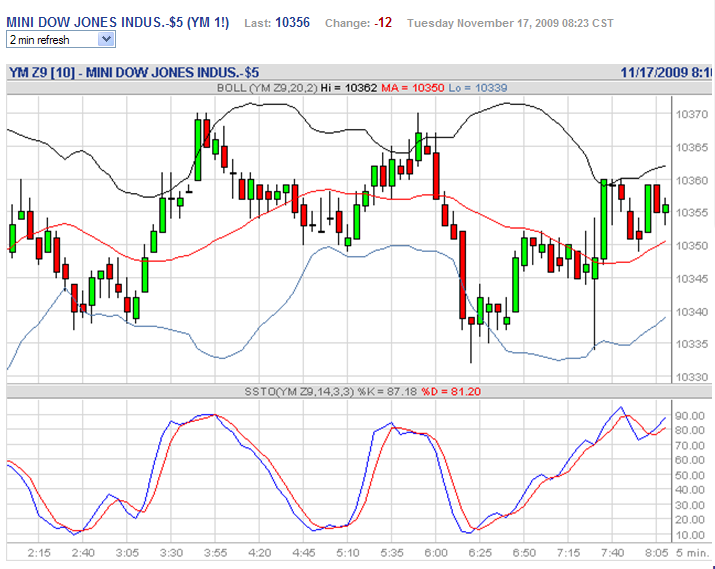
Task: Click the 5:35 time axis label
Action: (x=392, y=553)
